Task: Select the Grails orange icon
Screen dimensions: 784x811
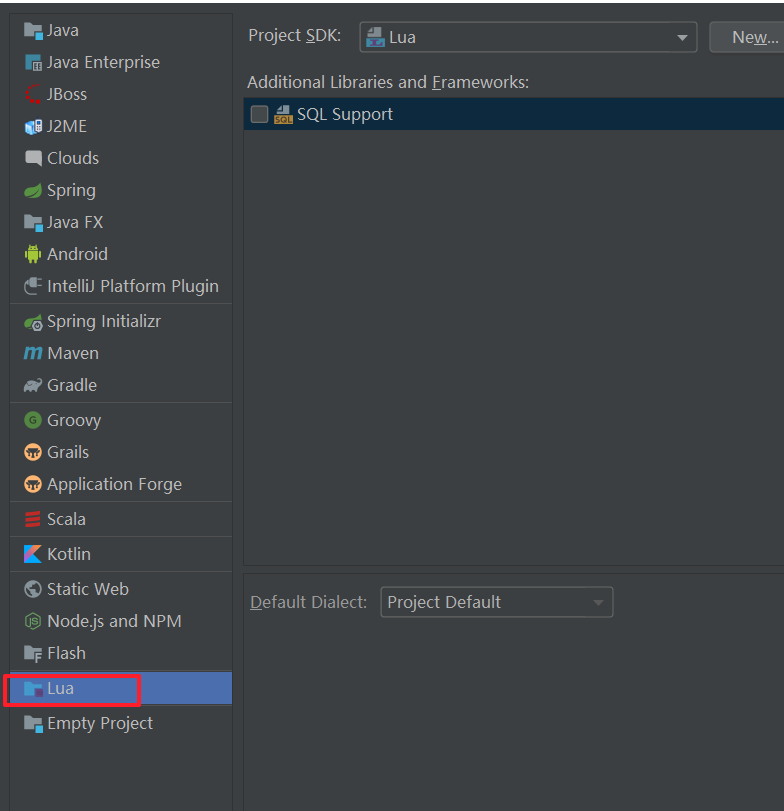Action: [33, 453]
